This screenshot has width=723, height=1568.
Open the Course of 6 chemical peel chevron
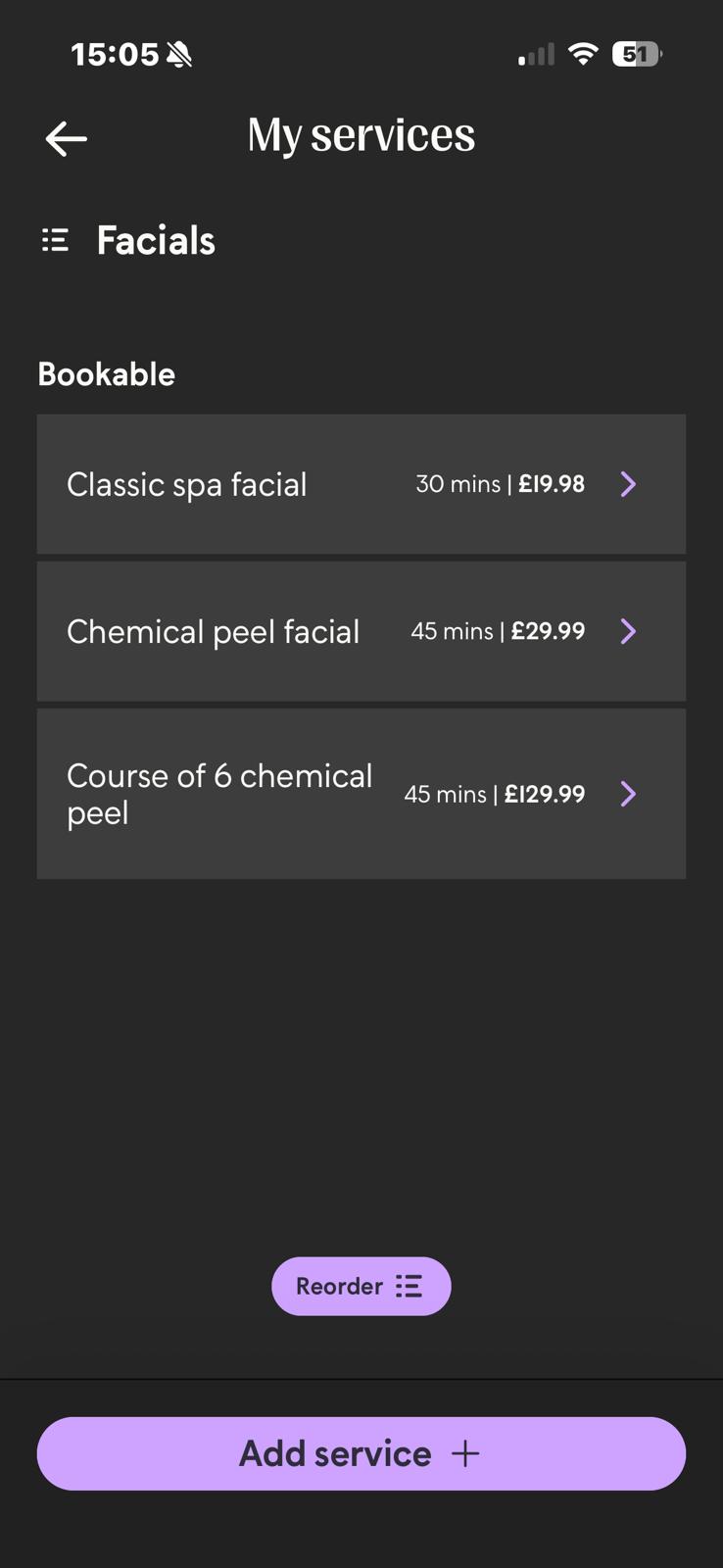coord(628,794)
